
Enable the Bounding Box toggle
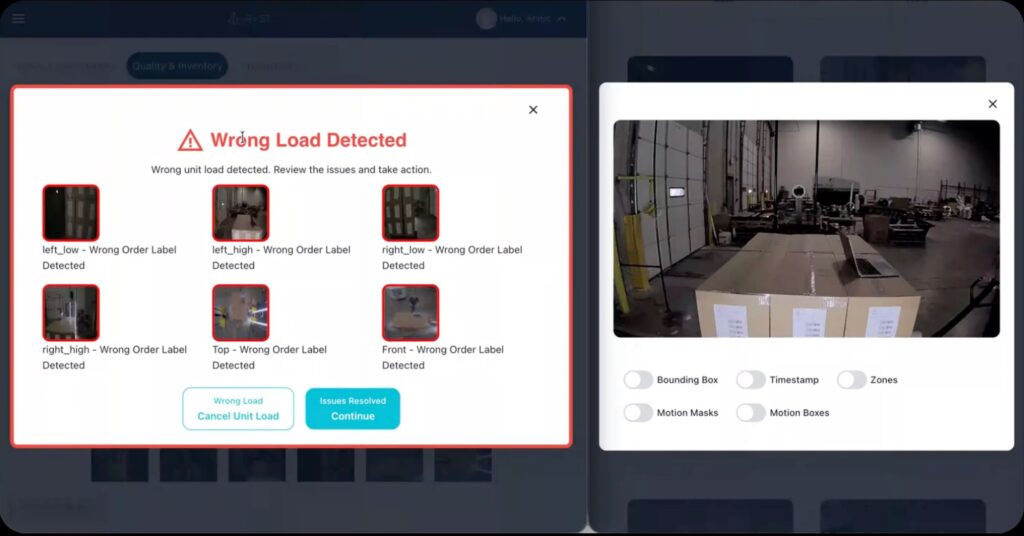coord(638,380)
